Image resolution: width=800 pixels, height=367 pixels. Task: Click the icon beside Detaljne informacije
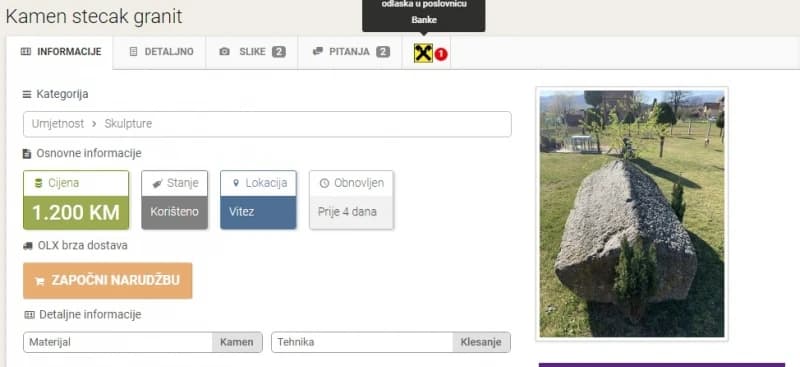(29, 315)
